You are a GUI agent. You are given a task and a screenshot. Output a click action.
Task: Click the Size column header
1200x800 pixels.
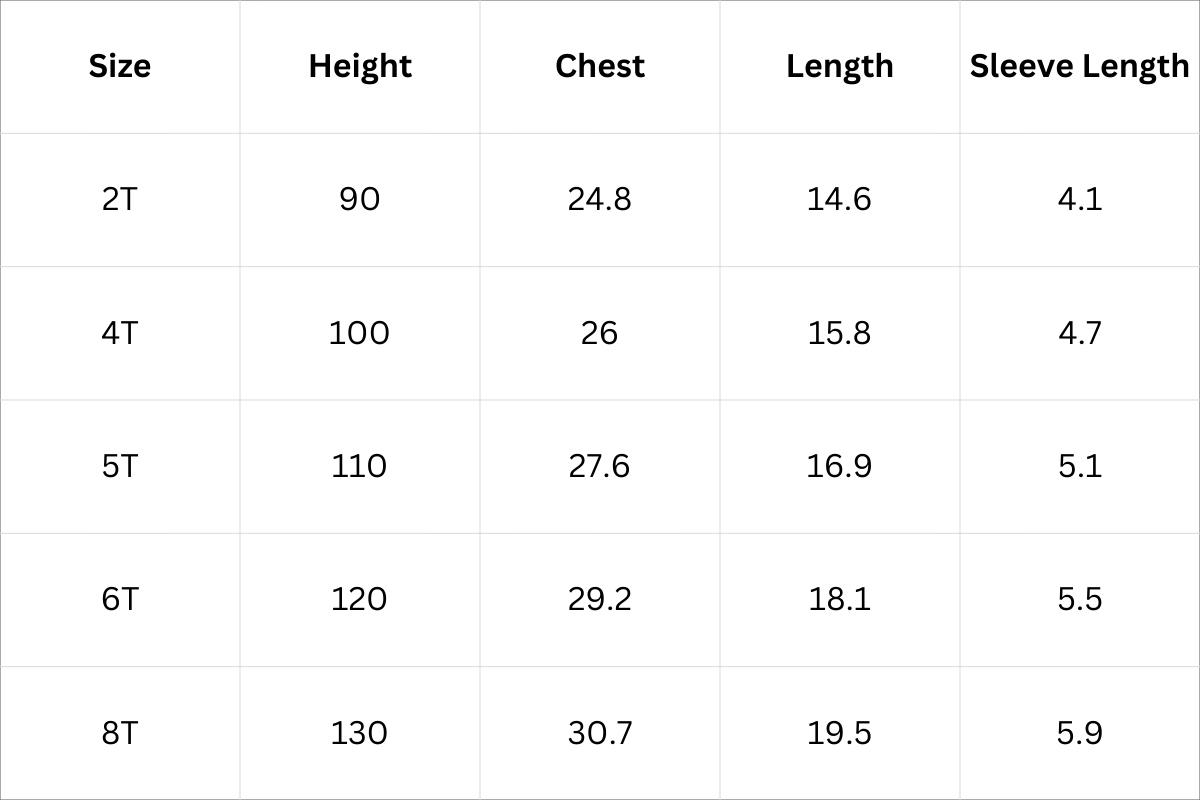click(120, 66)
